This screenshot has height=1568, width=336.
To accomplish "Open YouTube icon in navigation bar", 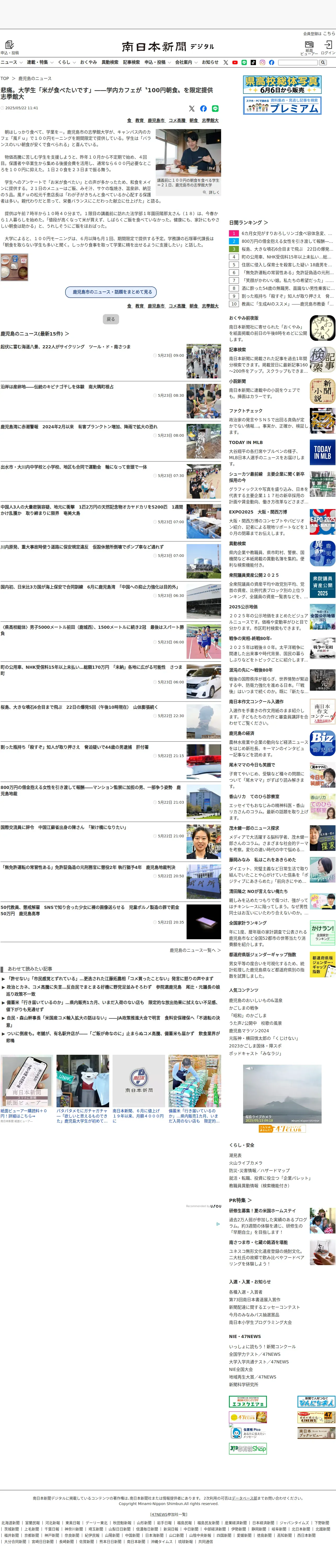I will 235,62.
